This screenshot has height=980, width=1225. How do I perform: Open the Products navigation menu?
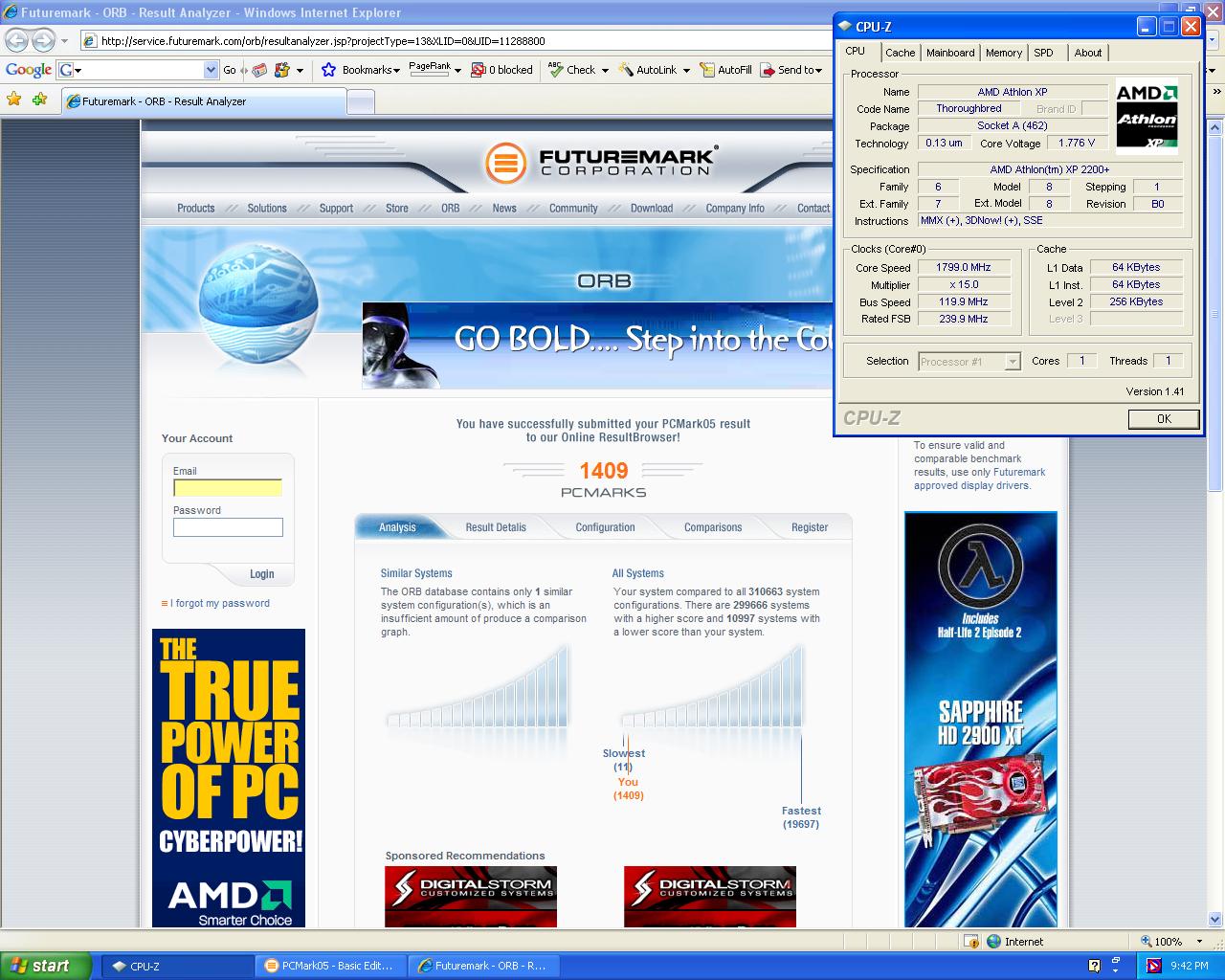point(195,208)
